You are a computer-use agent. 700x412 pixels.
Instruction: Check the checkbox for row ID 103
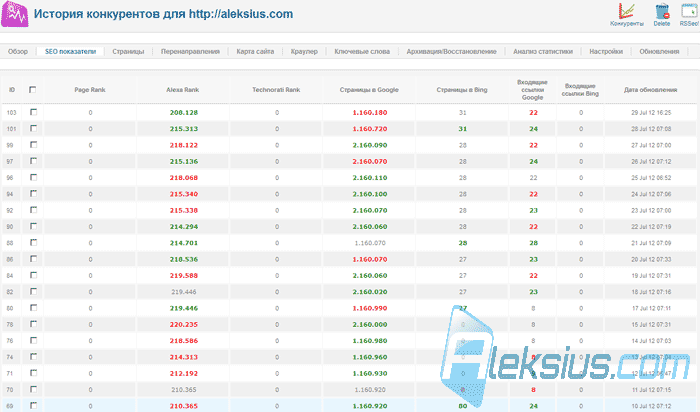pyautogui.click(x=33, y=112)
